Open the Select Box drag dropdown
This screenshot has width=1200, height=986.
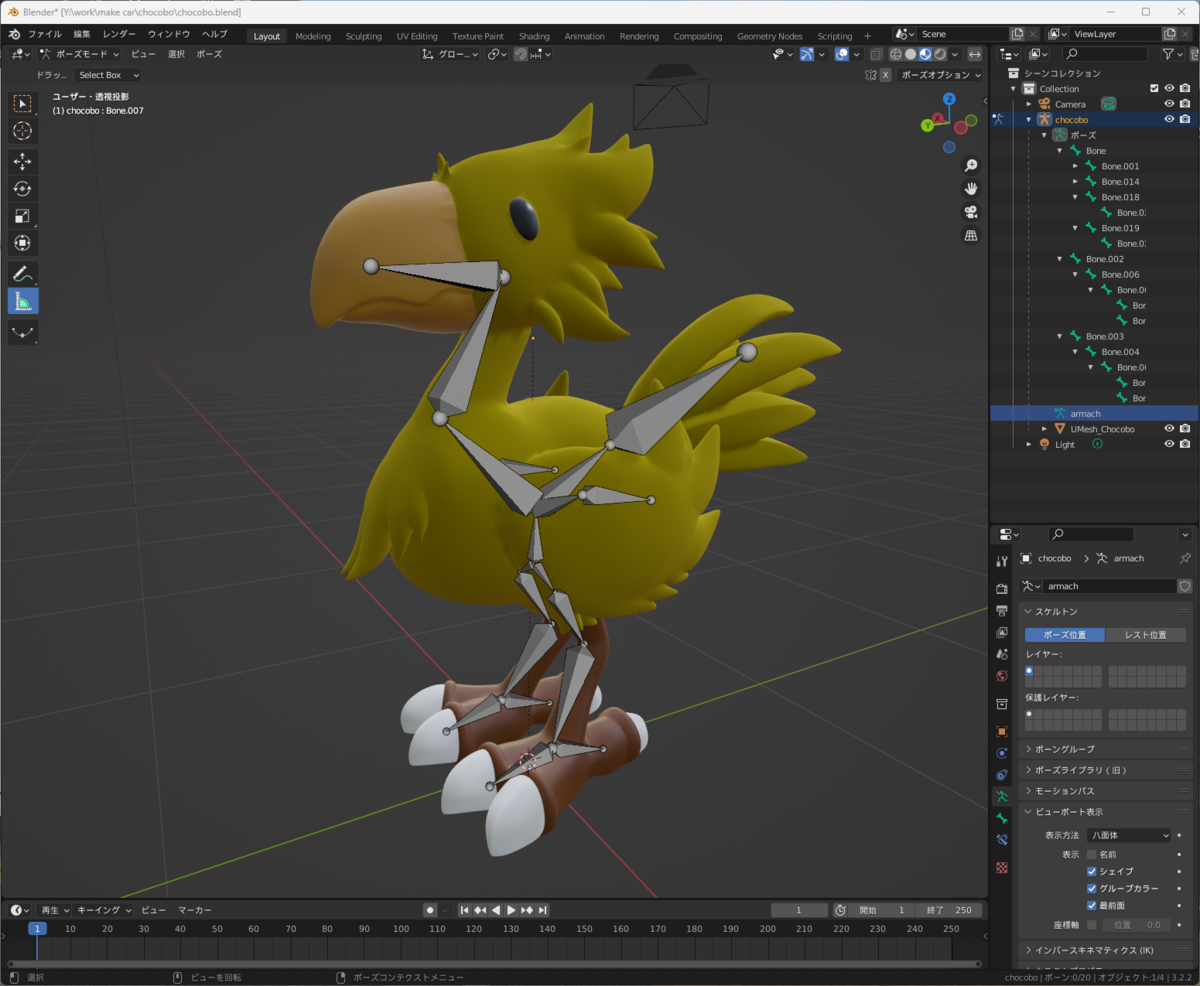pyautogui.click(x=107, y=75)
